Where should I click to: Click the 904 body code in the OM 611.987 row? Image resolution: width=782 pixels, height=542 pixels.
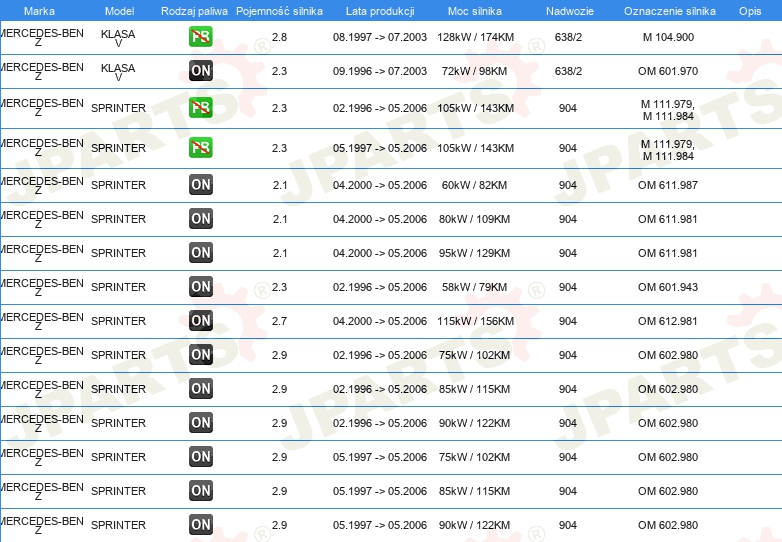[x=568, y=185]
